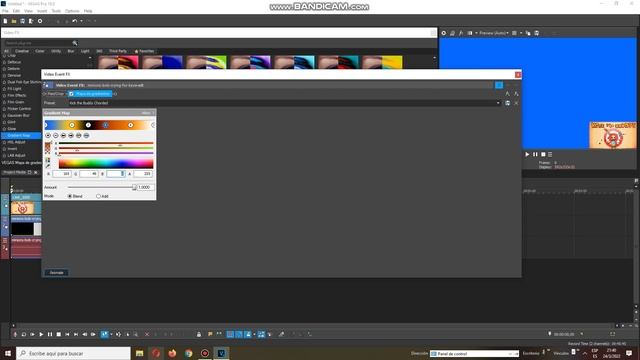Open project using the folder icon
Image resolution: width=640 pixels, height=360 pixels.
click(14, 21)
